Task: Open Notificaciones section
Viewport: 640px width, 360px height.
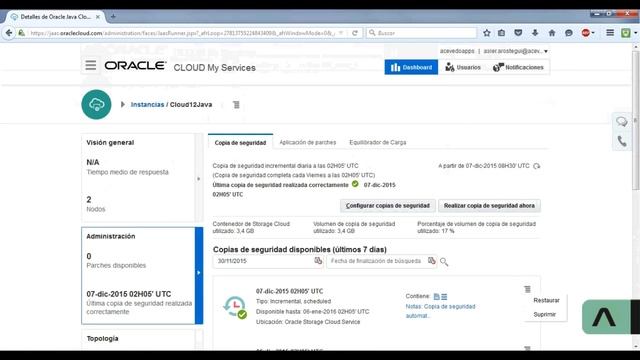Action: tap(518, 67)
